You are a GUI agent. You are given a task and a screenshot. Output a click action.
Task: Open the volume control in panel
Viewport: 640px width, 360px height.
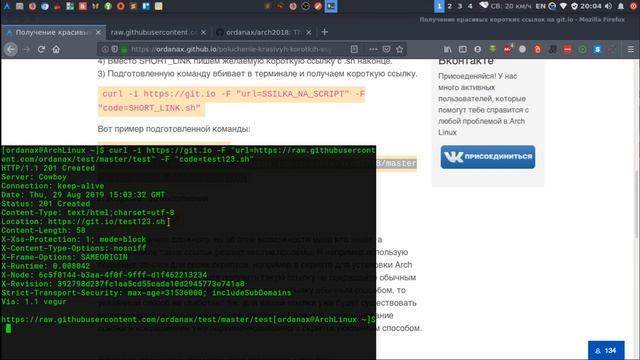tap(609, 6)
